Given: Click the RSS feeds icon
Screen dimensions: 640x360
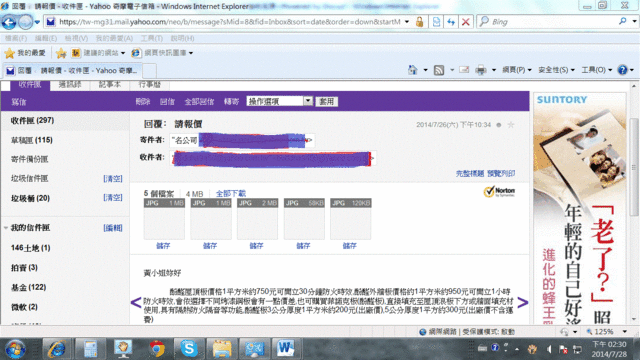Looking at the screenshot, I should tap(439, 70).
